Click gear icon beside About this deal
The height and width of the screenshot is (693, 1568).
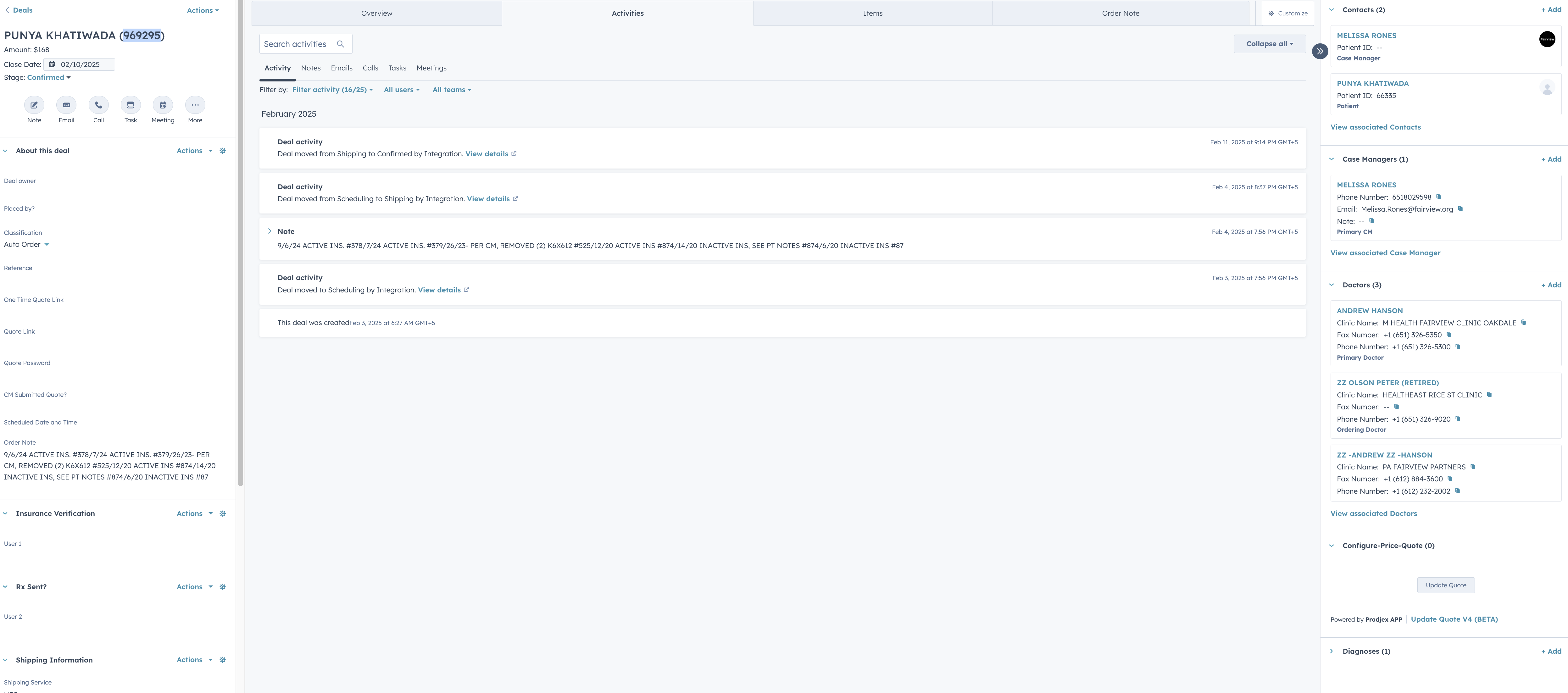click(x=223, y=151)
